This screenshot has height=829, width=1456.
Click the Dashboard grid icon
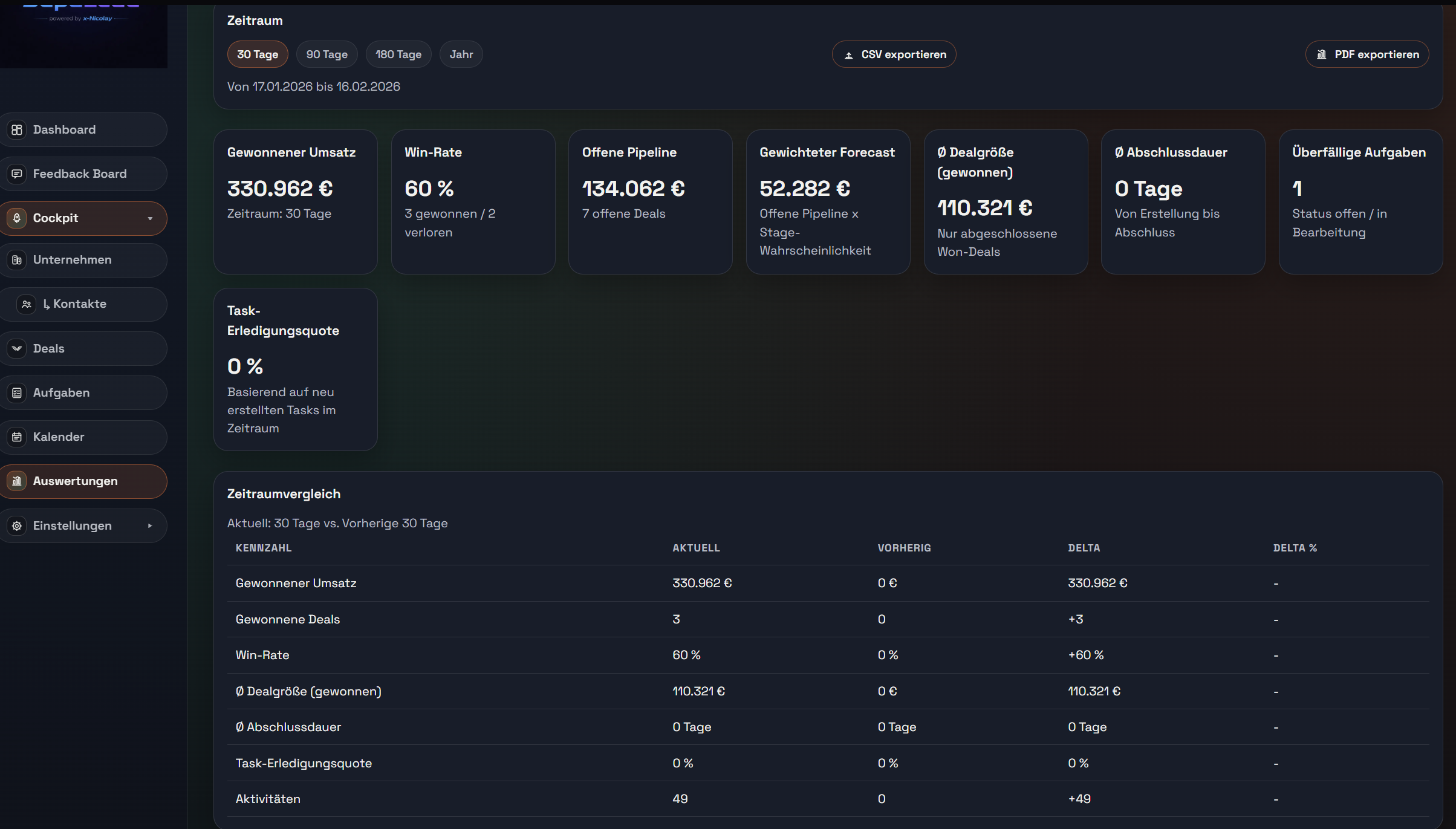[x=17, y=129]
